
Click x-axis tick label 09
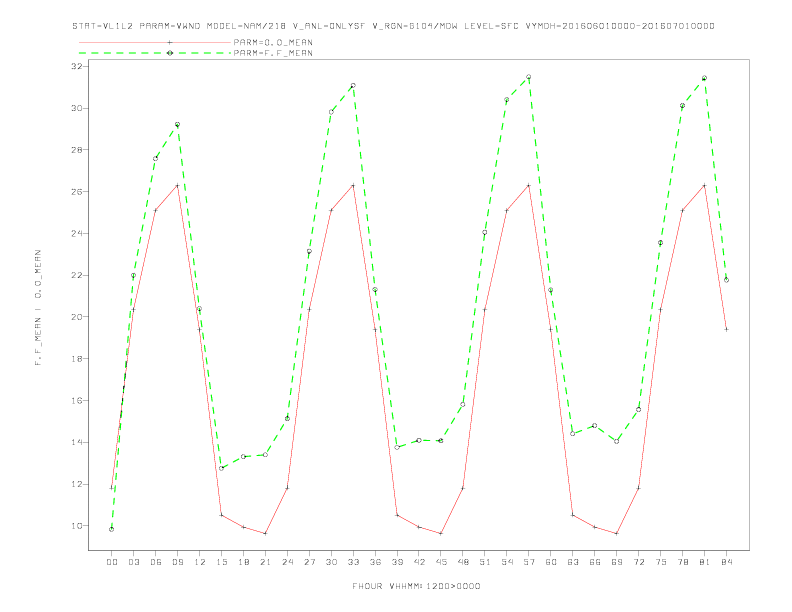coord(177,562)
